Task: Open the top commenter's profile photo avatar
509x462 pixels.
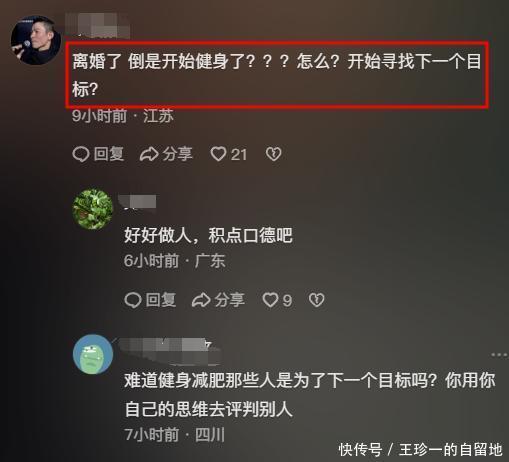Action: pyautogui.click(x=36, y=40)
